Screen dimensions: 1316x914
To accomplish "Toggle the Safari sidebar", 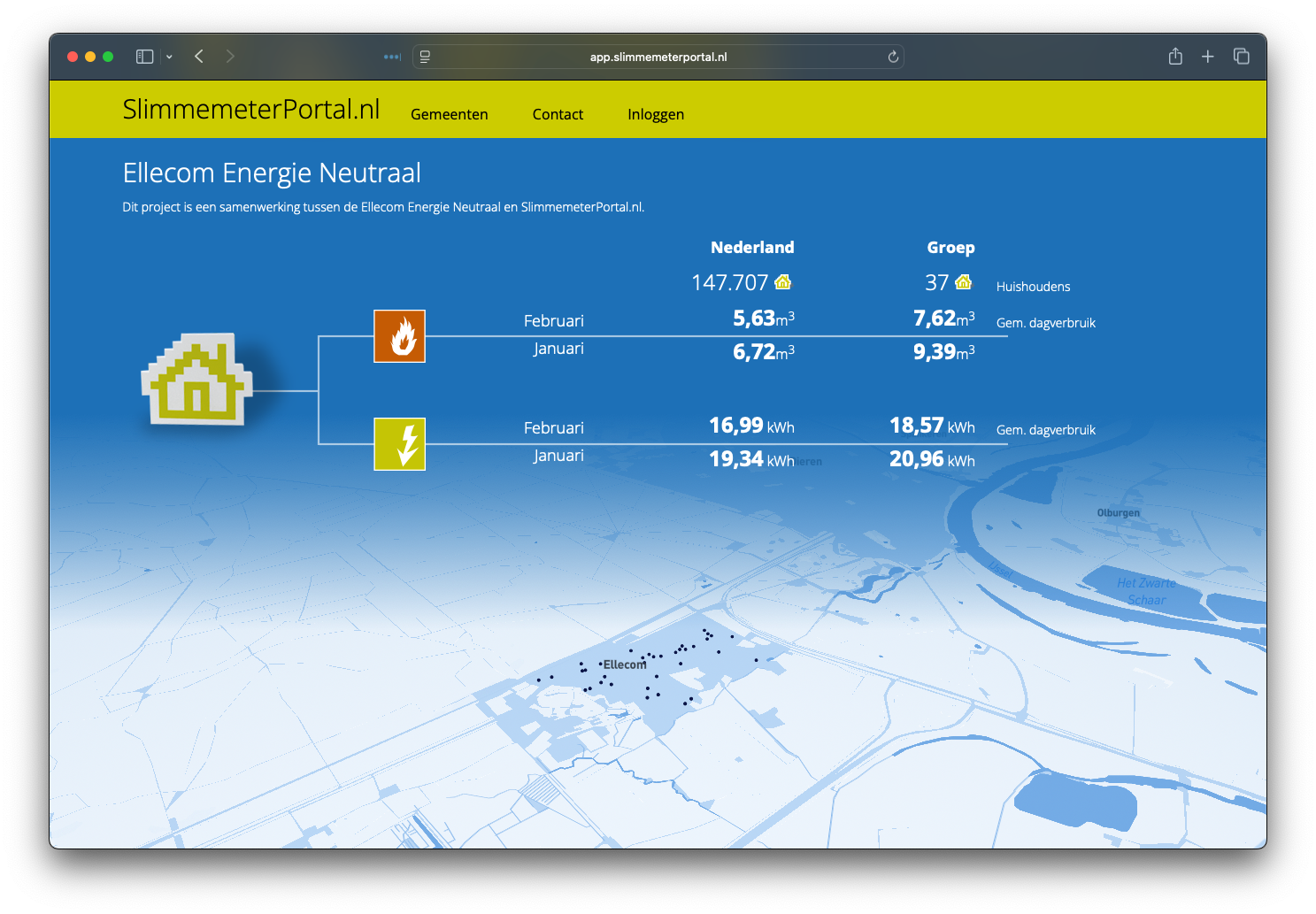I will coord(142,56).
